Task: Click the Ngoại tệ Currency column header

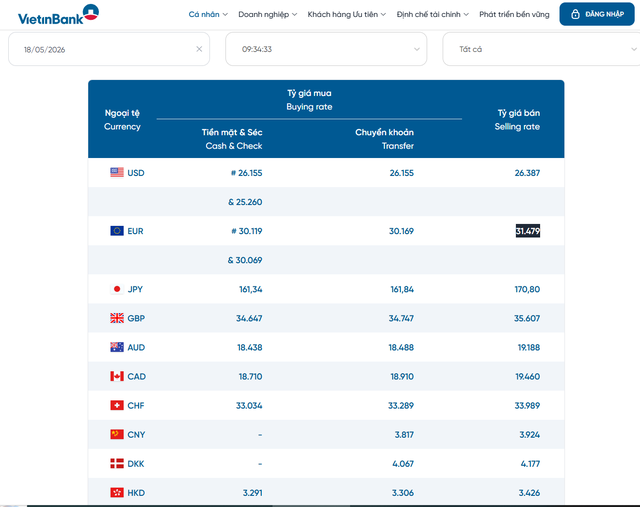Action: pyautogui.click(x=122, y=120)
